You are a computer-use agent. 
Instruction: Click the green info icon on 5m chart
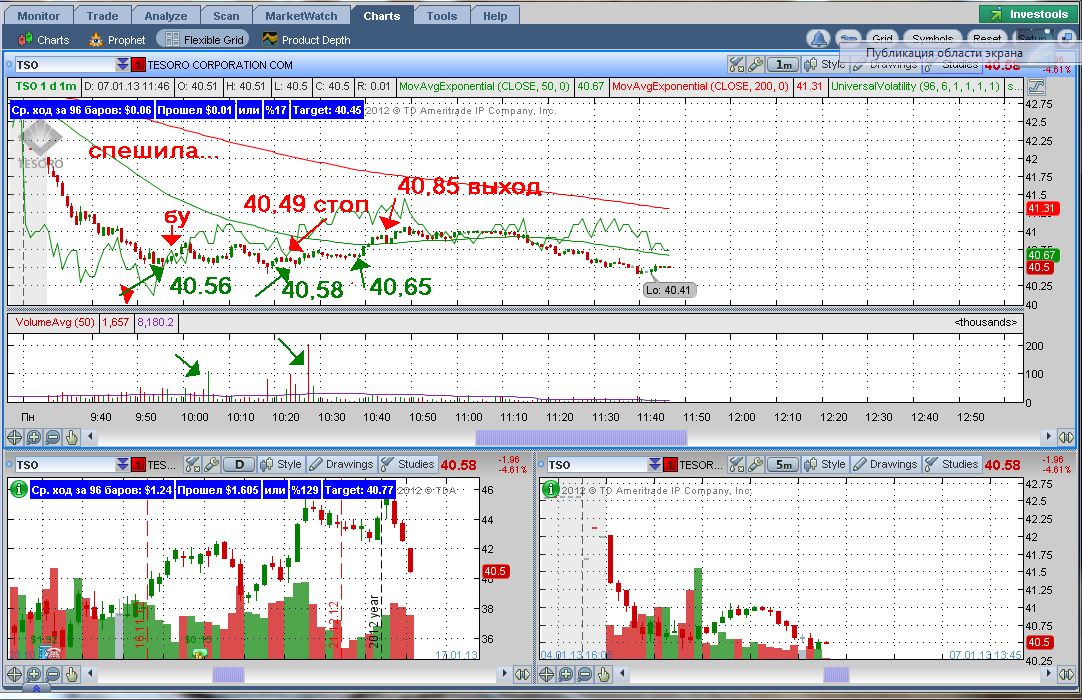(551, 489)
